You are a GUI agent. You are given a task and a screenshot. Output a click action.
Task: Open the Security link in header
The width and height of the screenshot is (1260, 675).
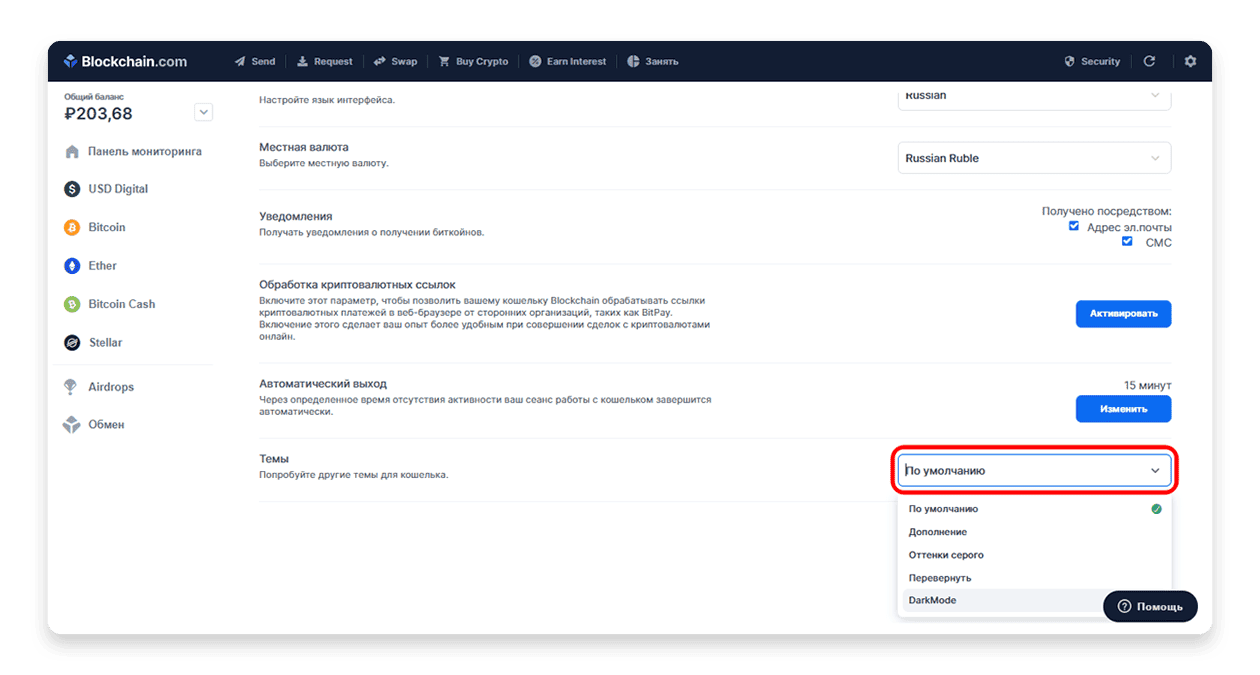coord(1092,61)
